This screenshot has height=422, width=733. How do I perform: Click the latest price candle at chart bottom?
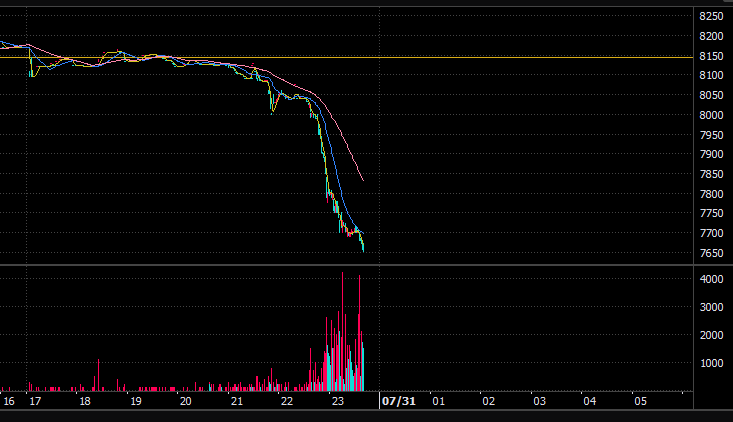click(x=363, y=248)
